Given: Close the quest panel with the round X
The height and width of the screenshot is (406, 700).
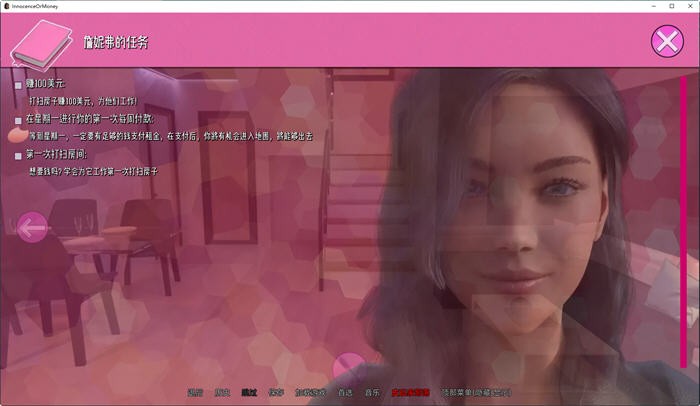Looking at the screenshot, I should [x=666, y=41].
